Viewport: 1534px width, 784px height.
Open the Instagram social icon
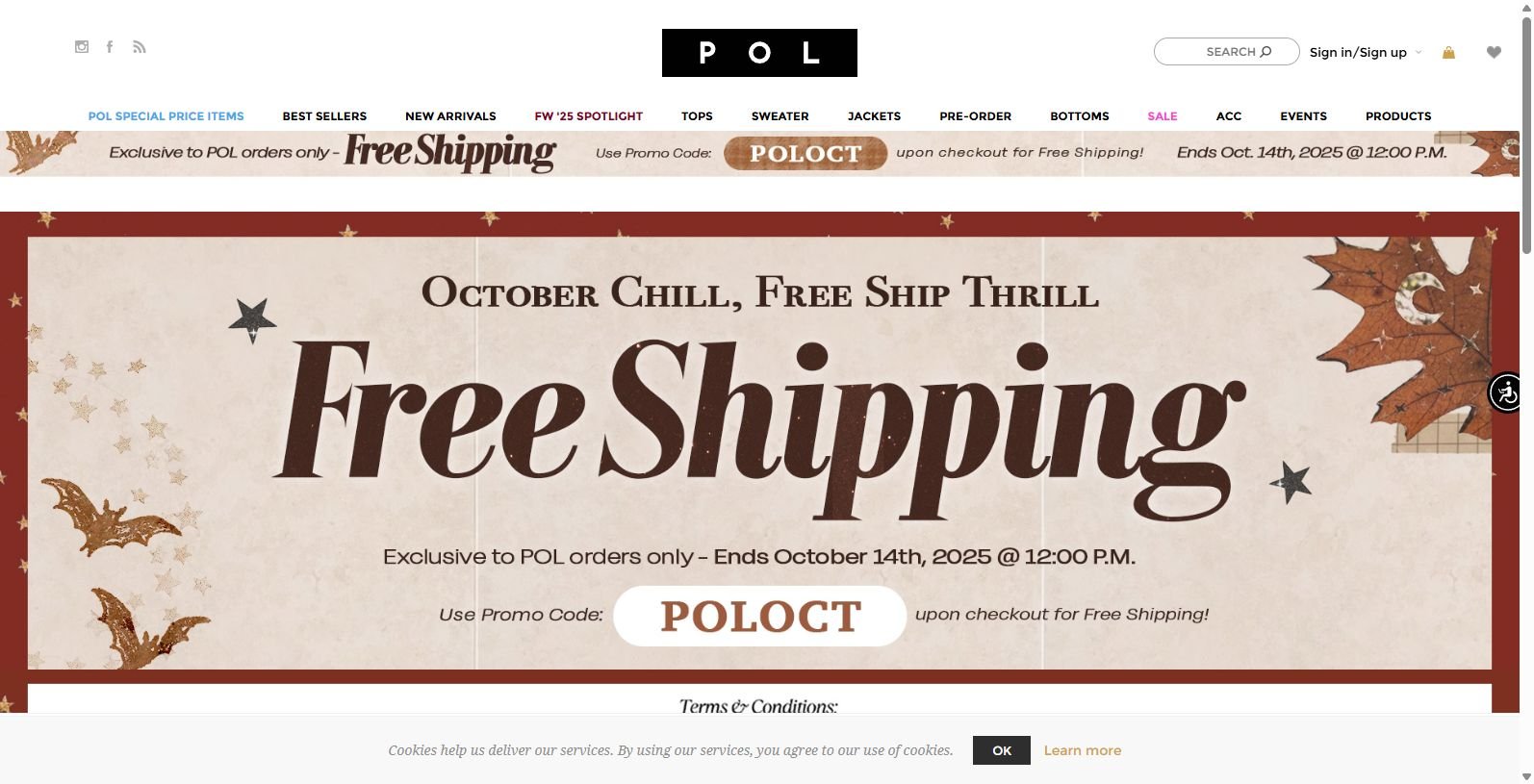[x=82, y=46]
